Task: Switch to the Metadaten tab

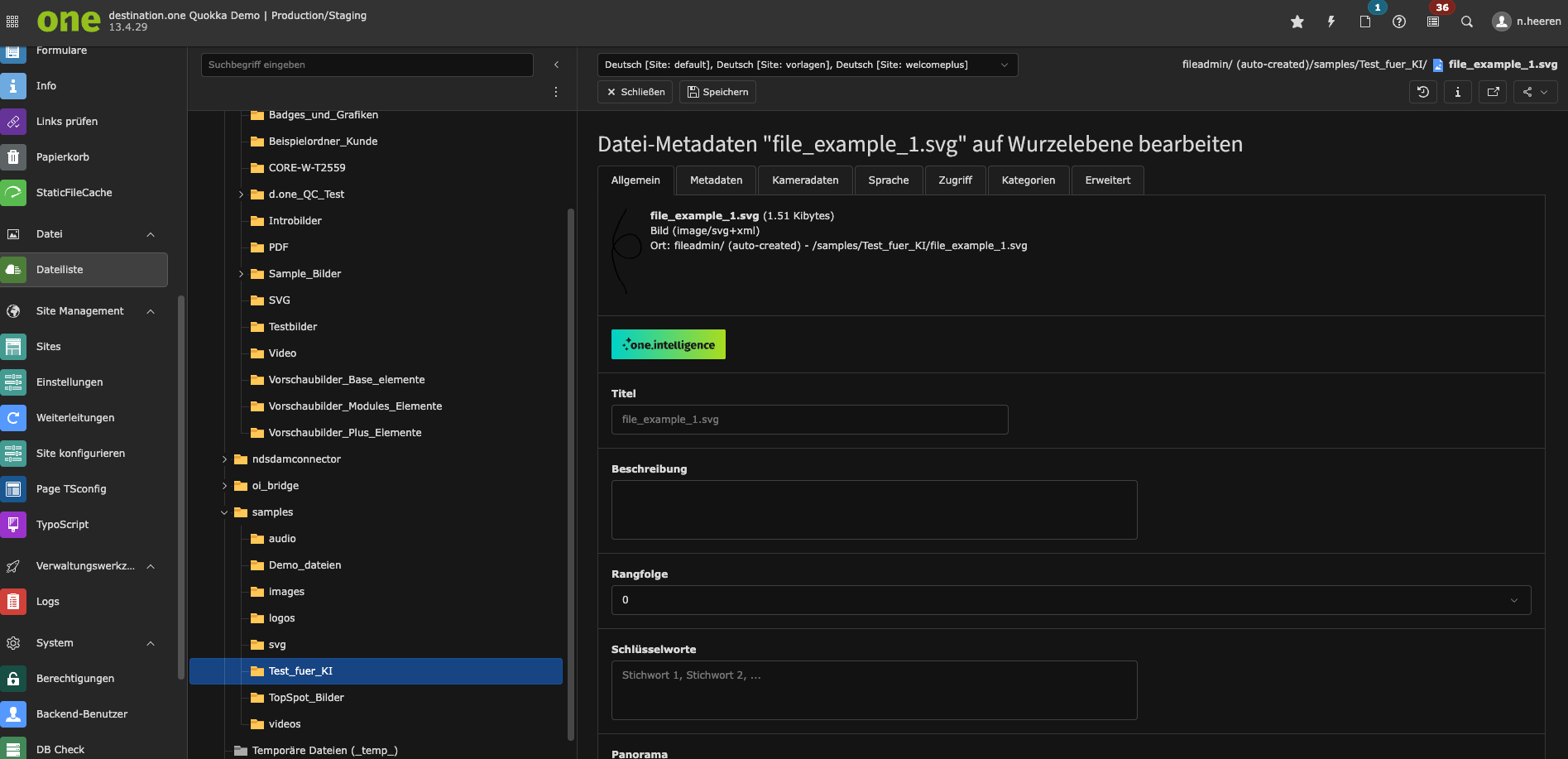Action: [716, 180]
